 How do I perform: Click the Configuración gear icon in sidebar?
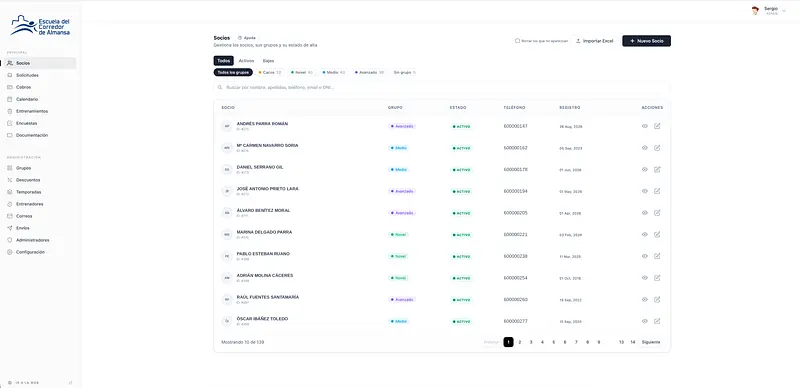(x=10, y=252)
